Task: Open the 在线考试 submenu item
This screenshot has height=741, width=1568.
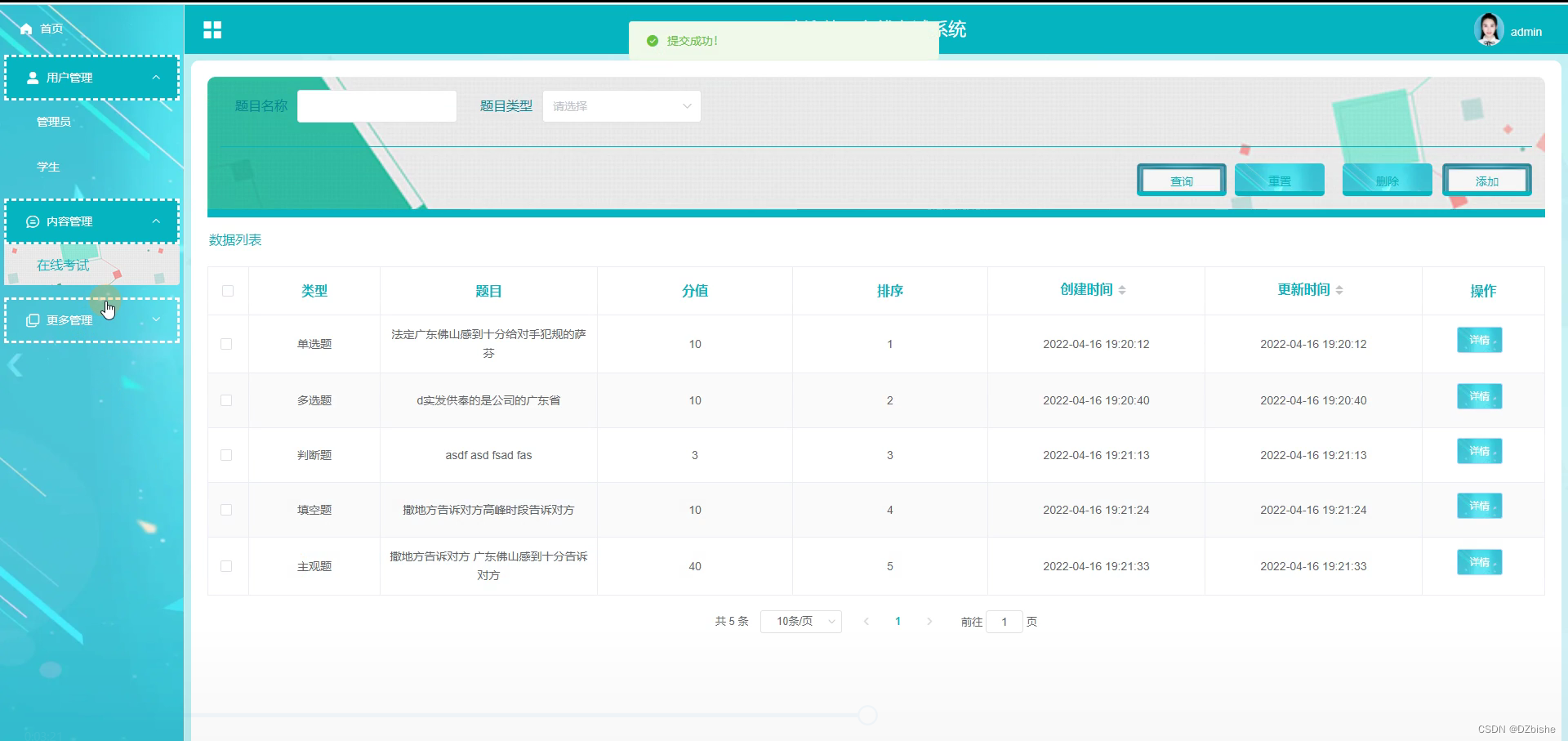Action: pyautogui.click(x=91, y=265)
